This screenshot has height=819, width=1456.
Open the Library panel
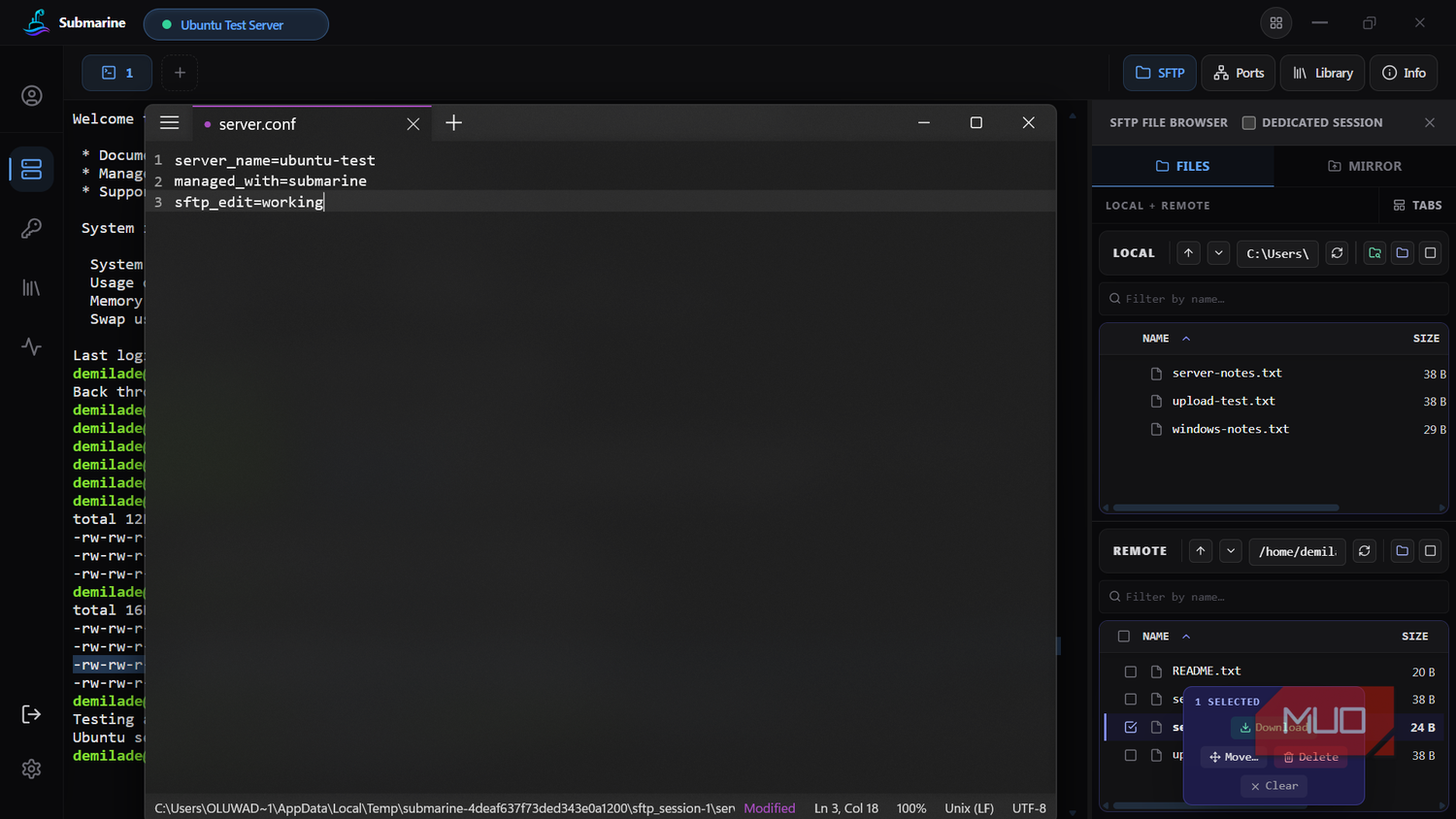[x=1323, y=73]
